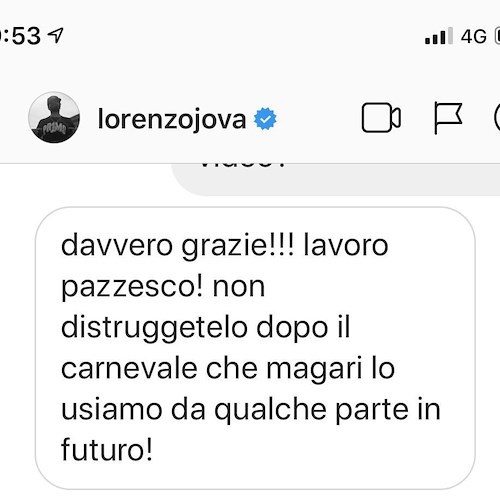The height and width of the screenshot is (500, 500).
Task: Select the "davvero grazie!!!" message bubble
Action: 255,348
